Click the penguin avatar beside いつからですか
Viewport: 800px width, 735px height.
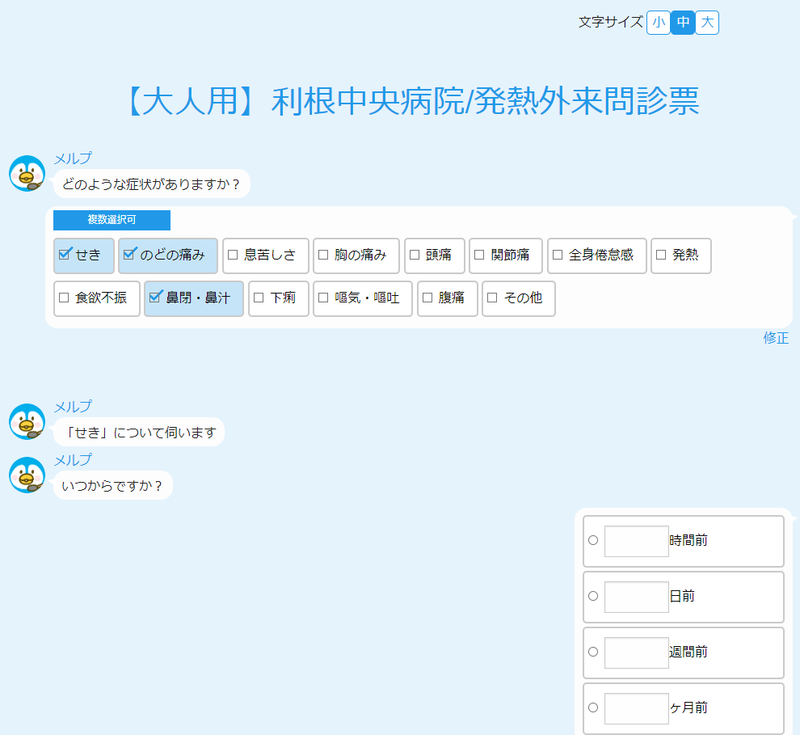point(27,475)
